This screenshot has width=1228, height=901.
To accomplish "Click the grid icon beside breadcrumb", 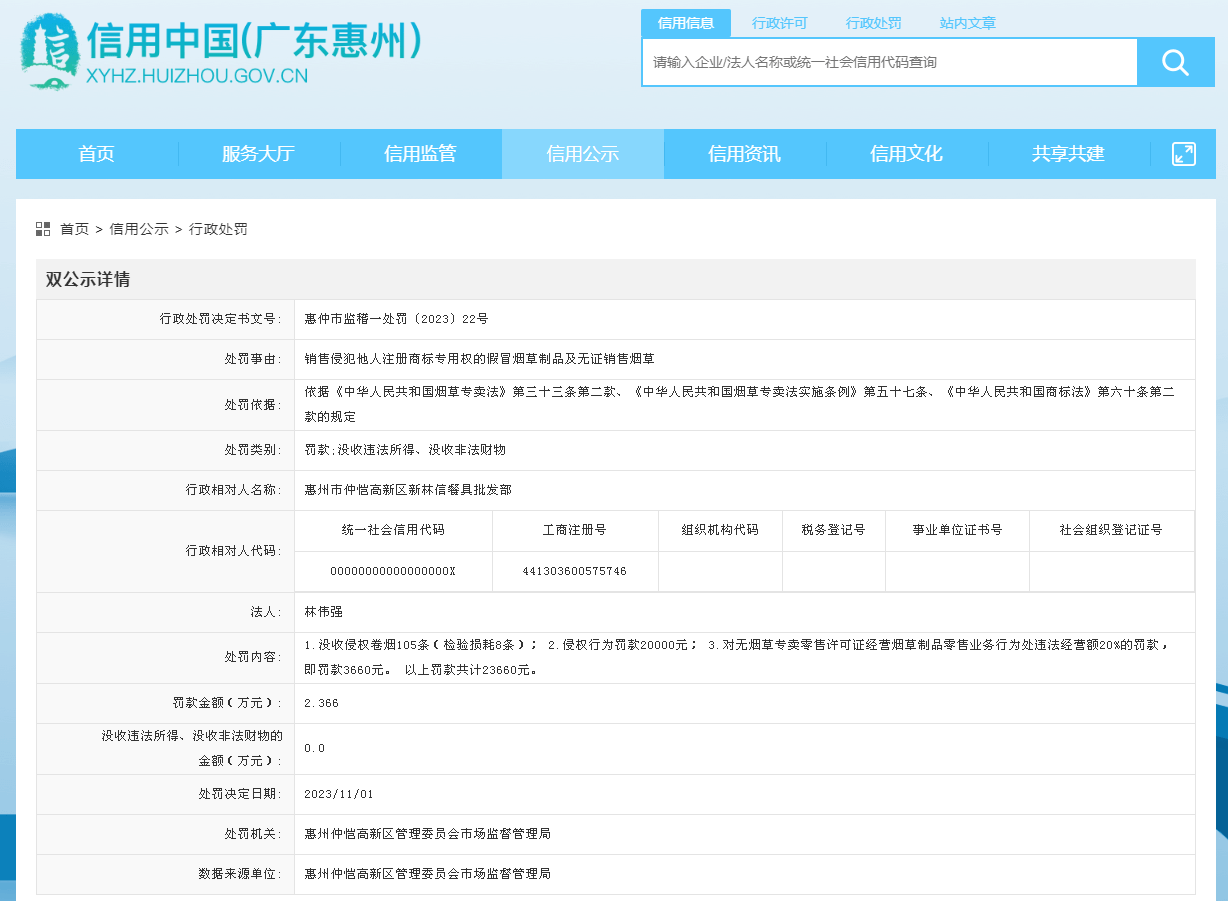I will coord(43,229).
